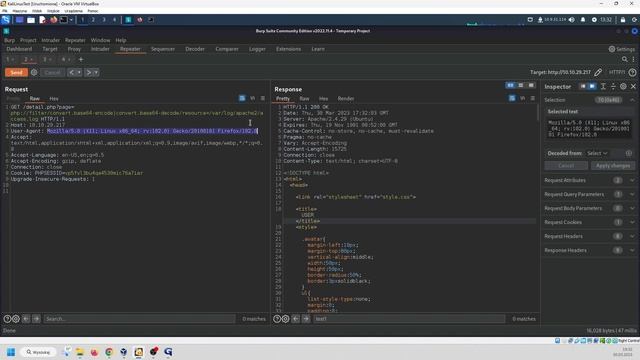
Task: Switch to Repeater sub-tab 1
Action: point(10,60)
